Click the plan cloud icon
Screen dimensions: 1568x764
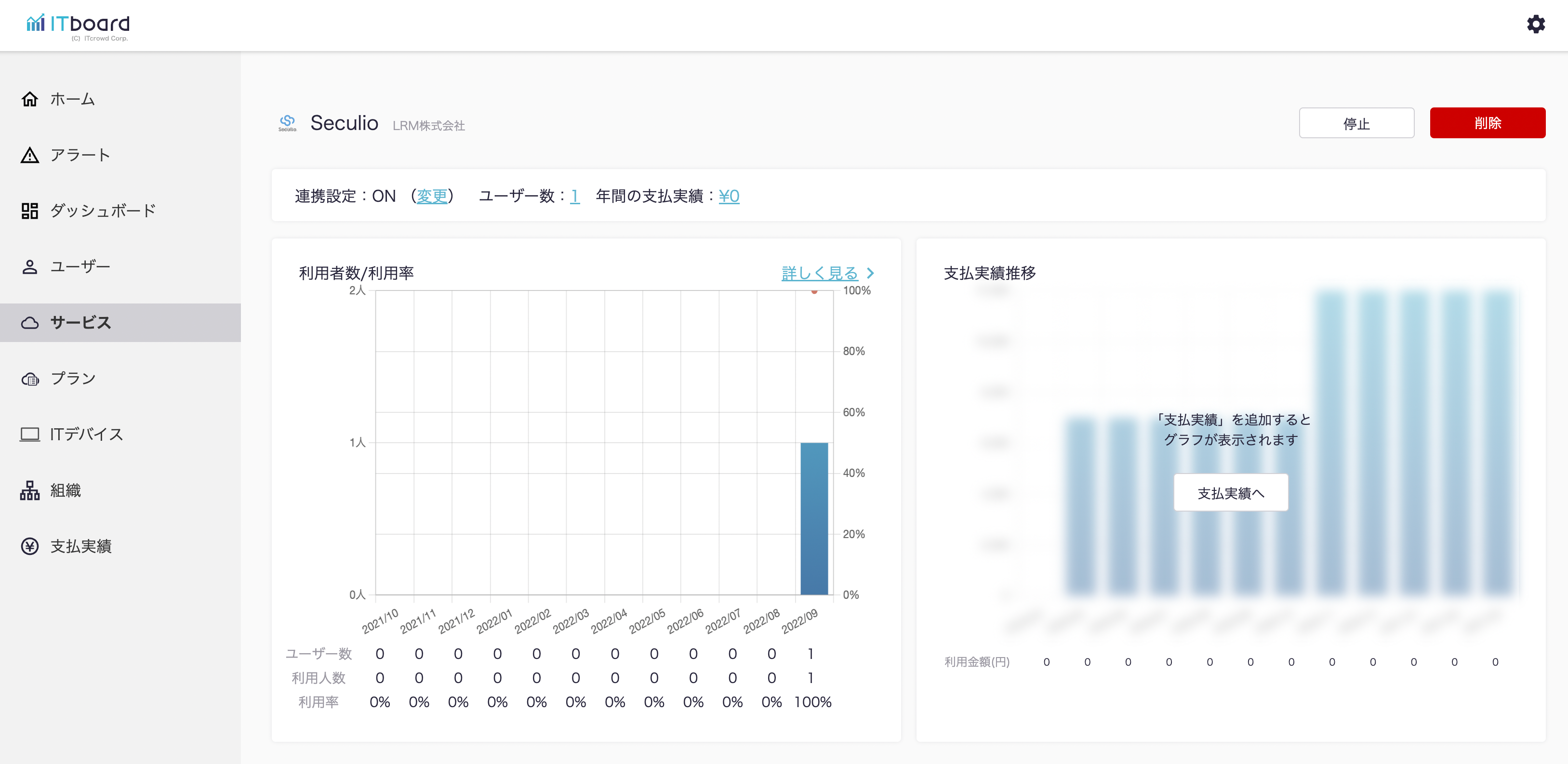[29, 378]
